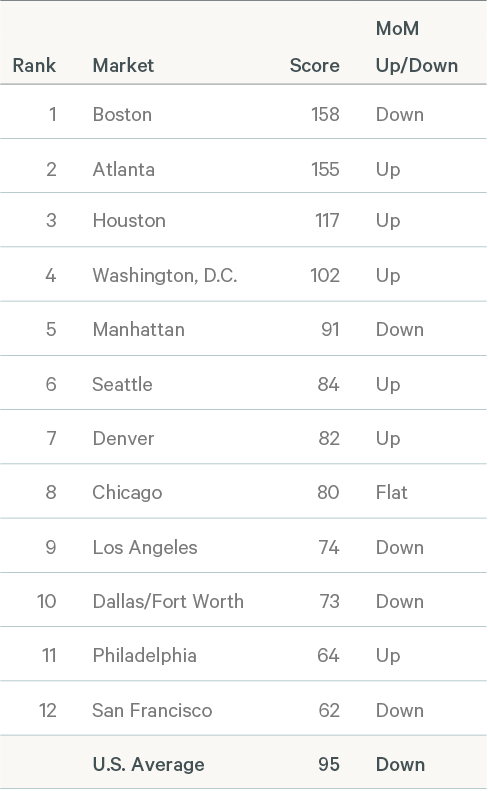Click the Manhattan market entry
This screenshot has width=488, height=791.
[139, 329]
